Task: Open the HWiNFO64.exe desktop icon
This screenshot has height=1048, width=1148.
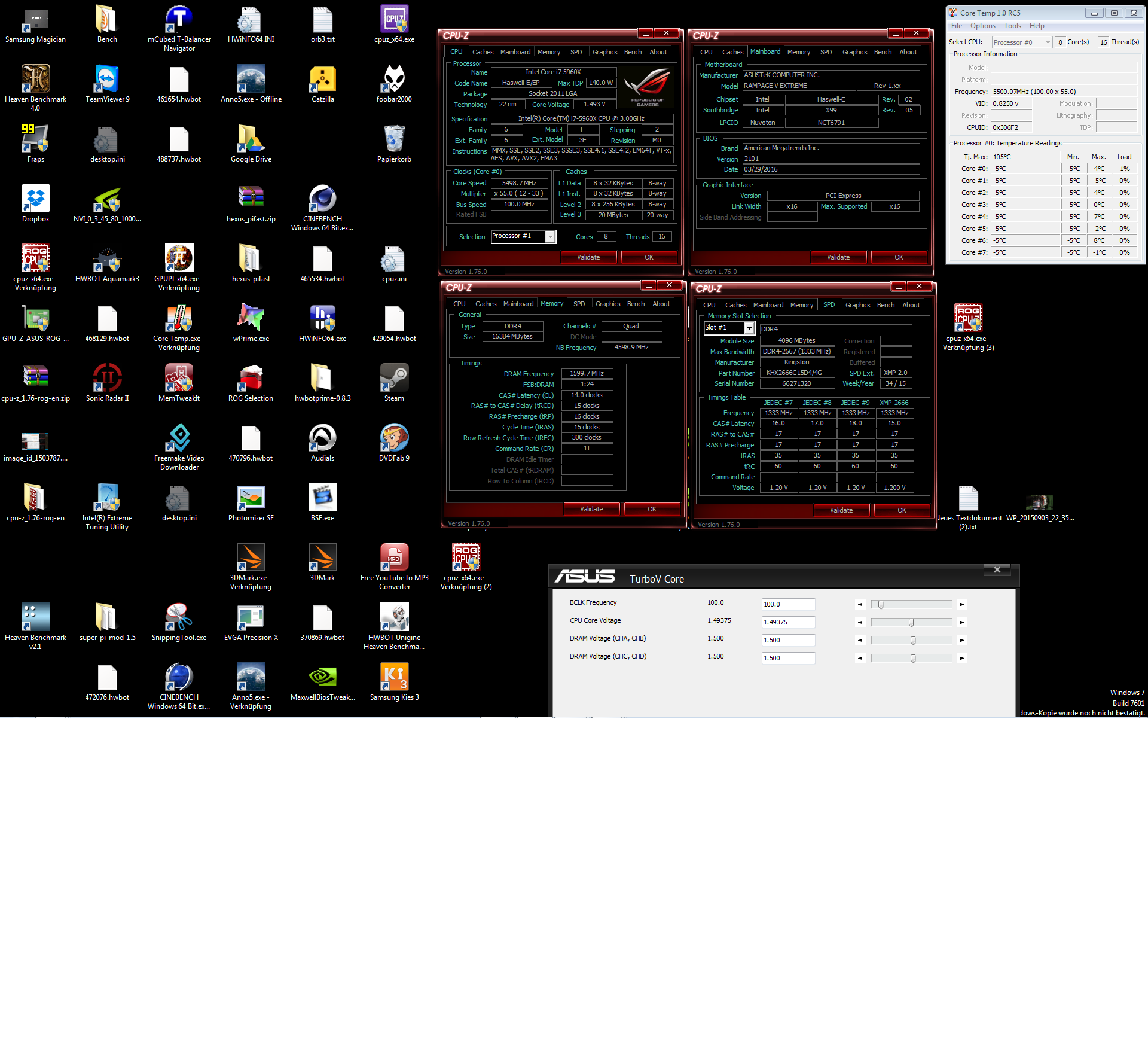Action: (x=322, y=324)
